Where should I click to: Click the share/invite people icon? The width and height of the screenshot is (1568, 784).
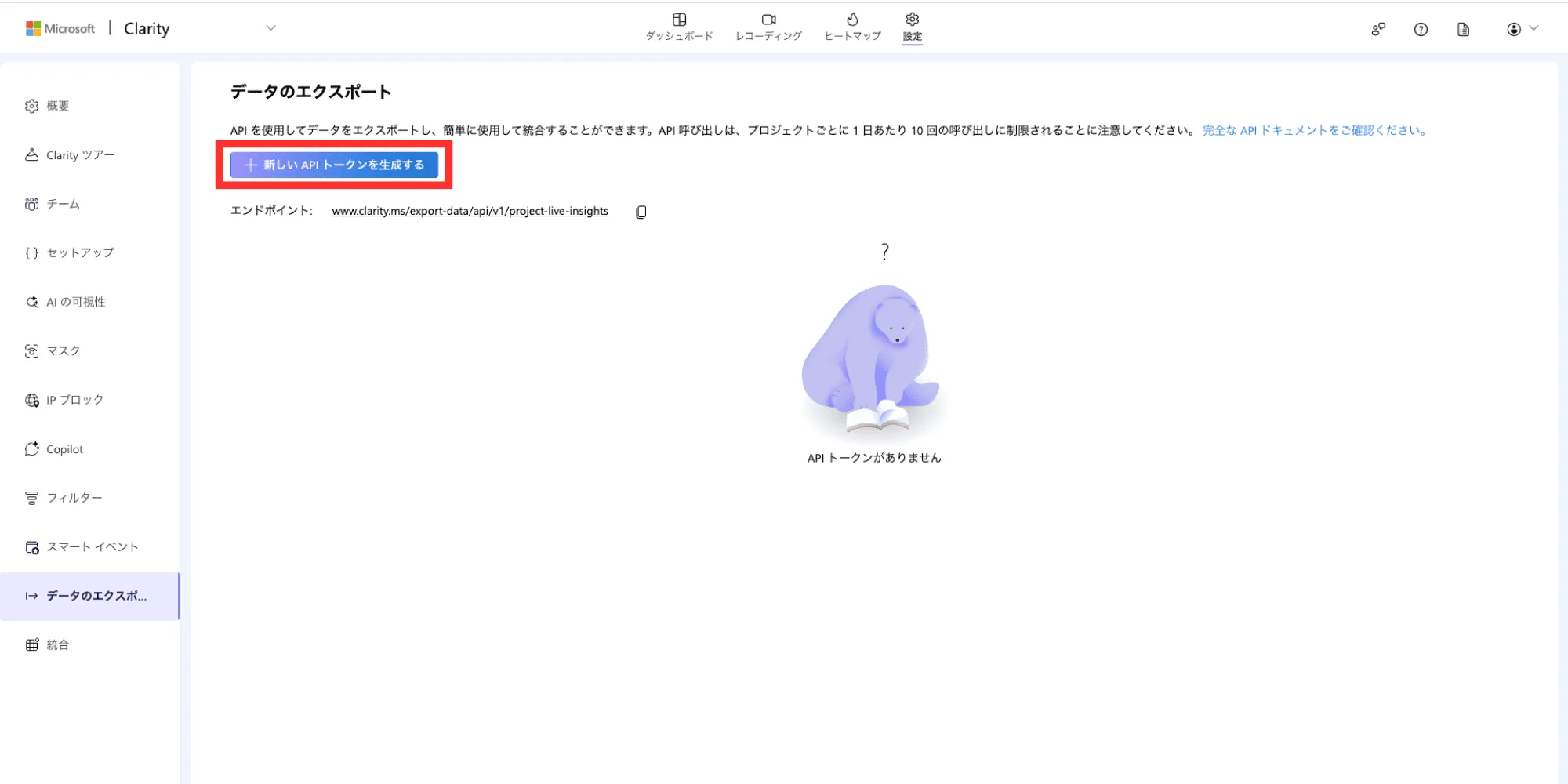[1378, 29]
